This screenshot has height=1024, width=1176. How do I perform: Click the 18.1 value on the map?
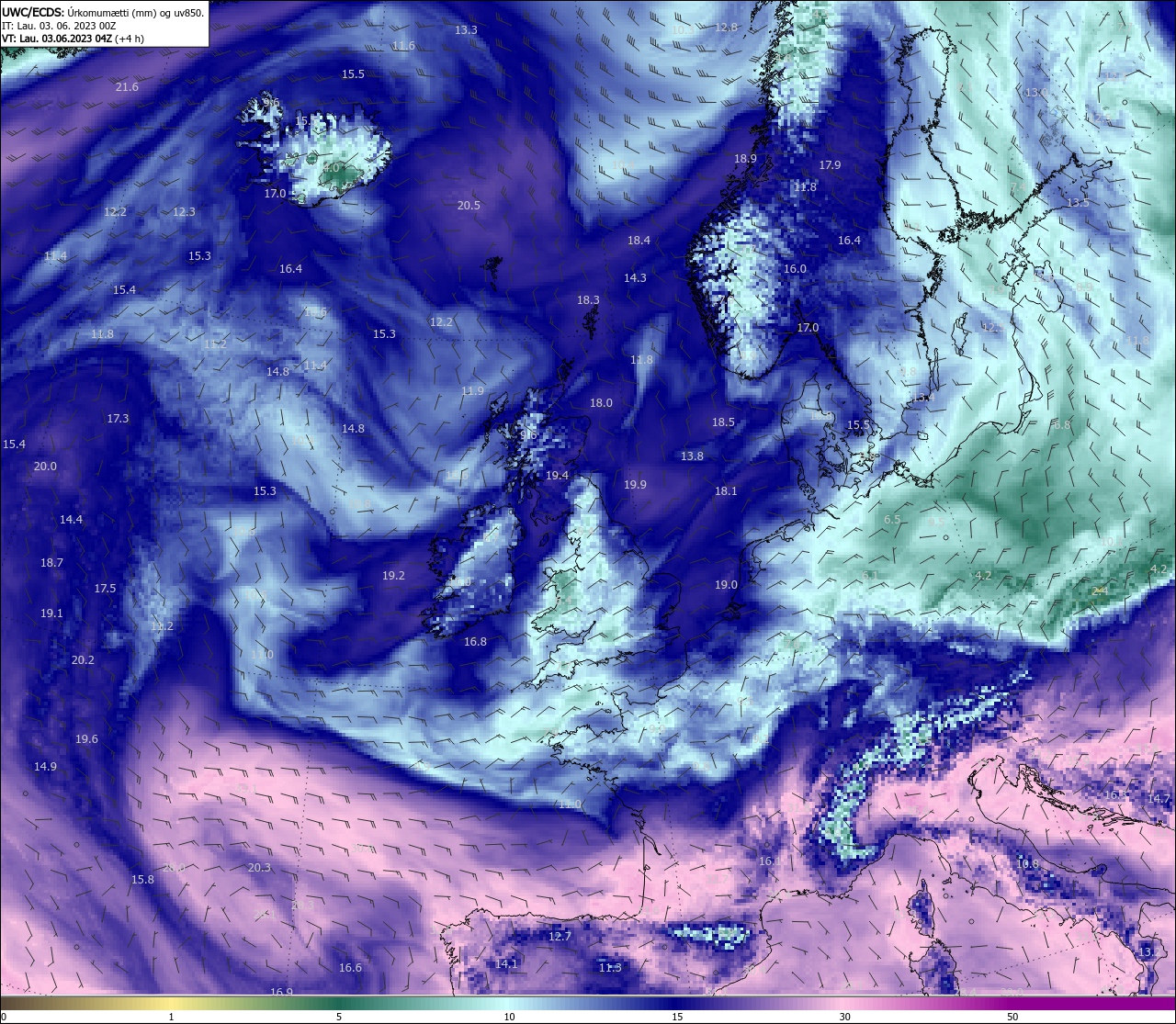click(x=726, y=491)
